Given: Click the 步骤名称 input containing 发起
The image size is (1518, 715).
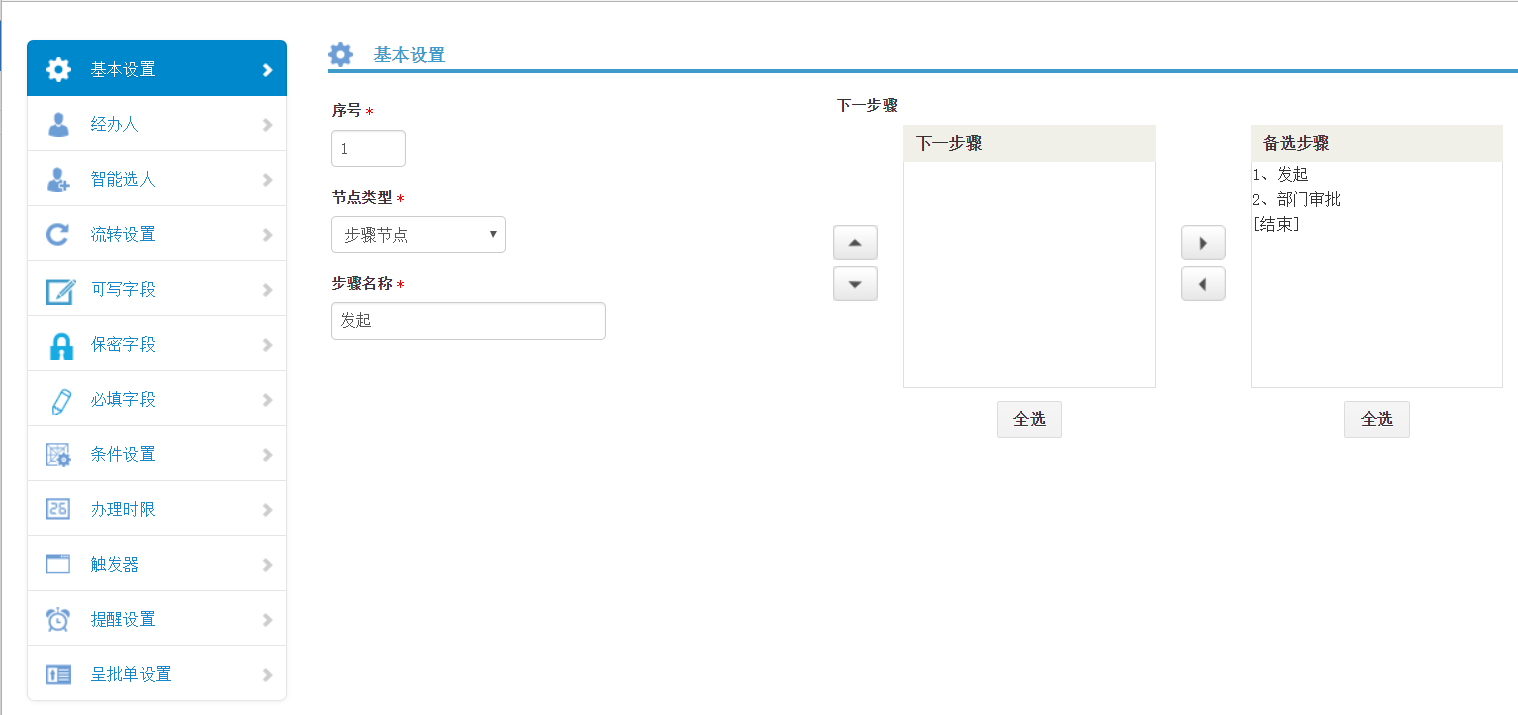Looking at the screenshot, I should click(468, 321).
